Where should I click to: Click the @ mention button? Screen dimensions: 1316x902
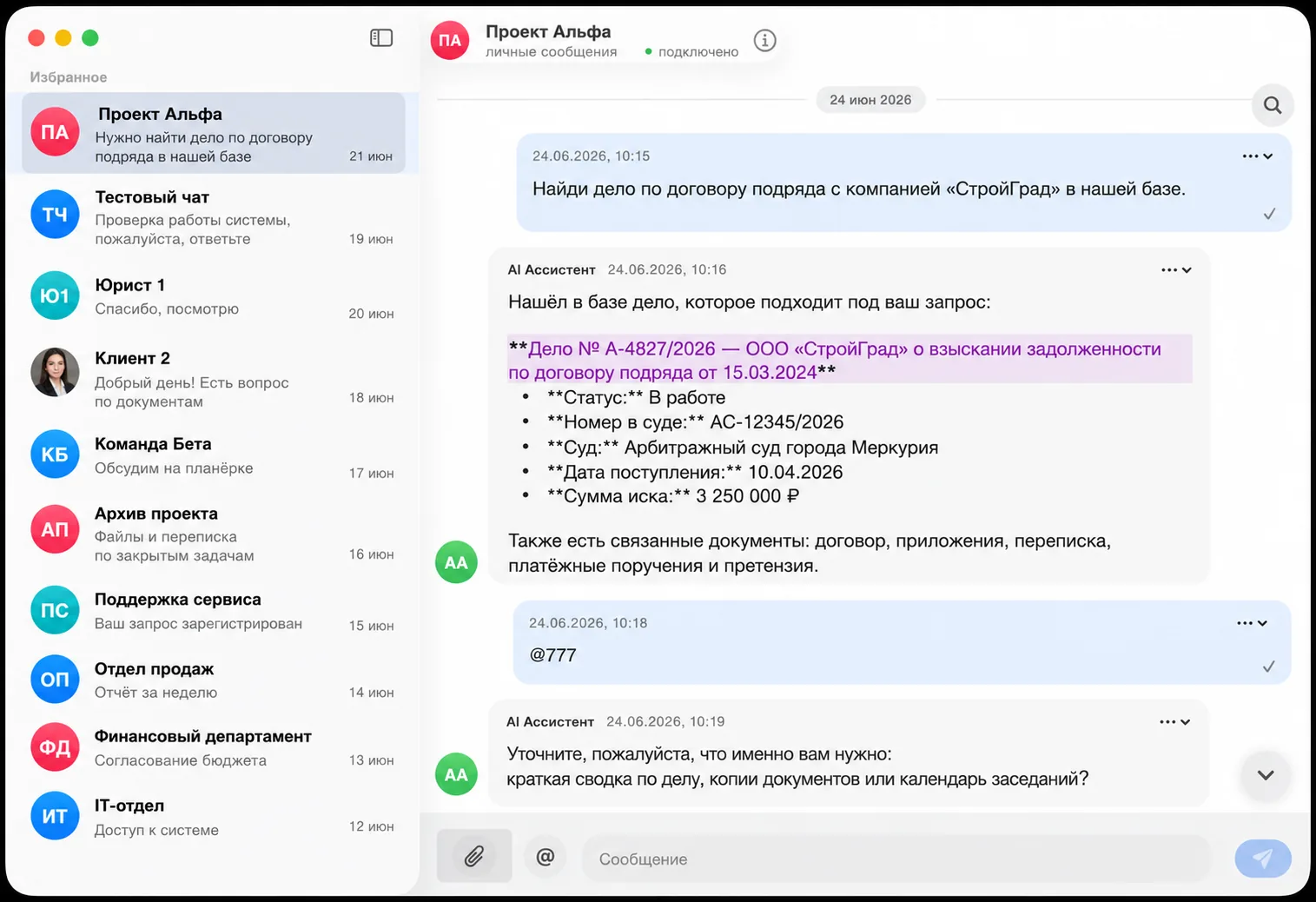546,857
